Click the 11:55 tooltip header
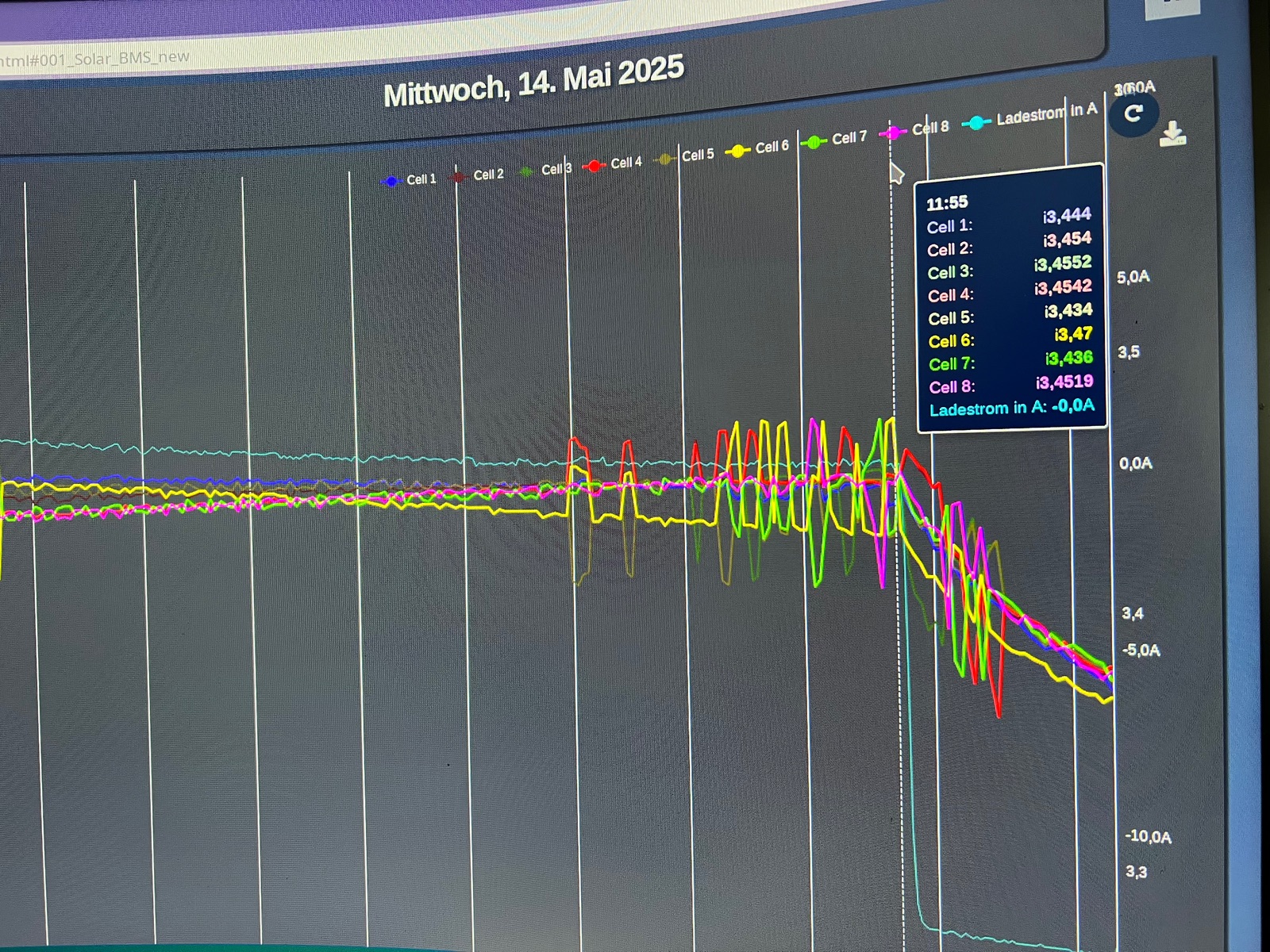Image resolution: width=1270 pixels, height=952 pixels. click(947, 203)
